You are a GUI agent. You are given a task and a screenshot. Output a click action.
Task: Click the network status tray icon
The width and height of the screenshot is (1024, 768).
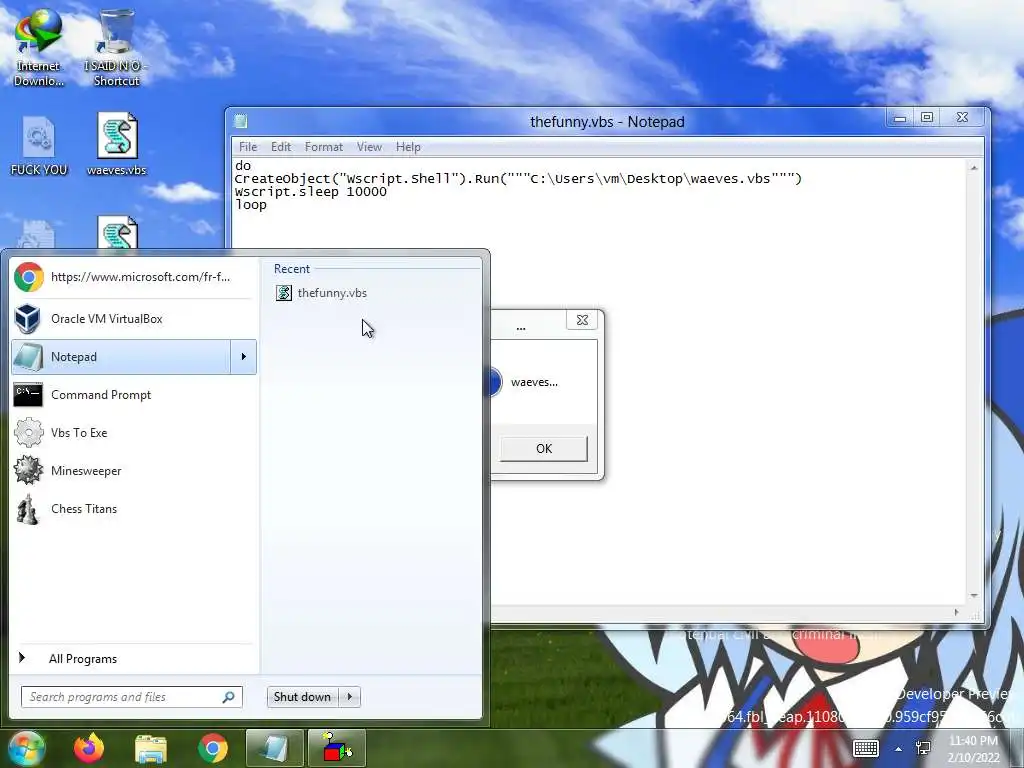pos(923,748)
